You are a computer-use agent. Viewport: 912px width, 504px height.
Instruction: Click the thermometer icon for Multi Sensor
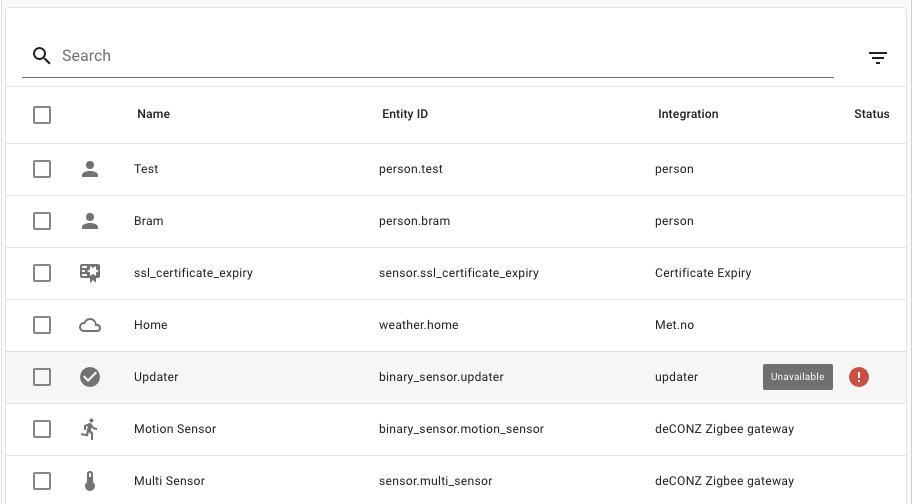pyautogui.click(x=90, y=481)
